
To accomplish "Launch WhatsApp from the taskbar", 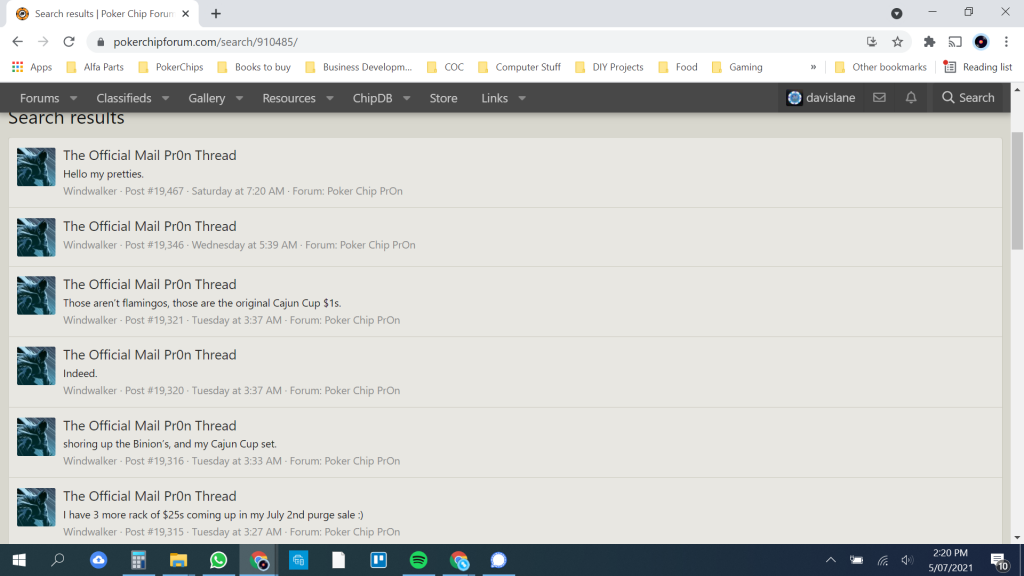I will click(219, 560).
